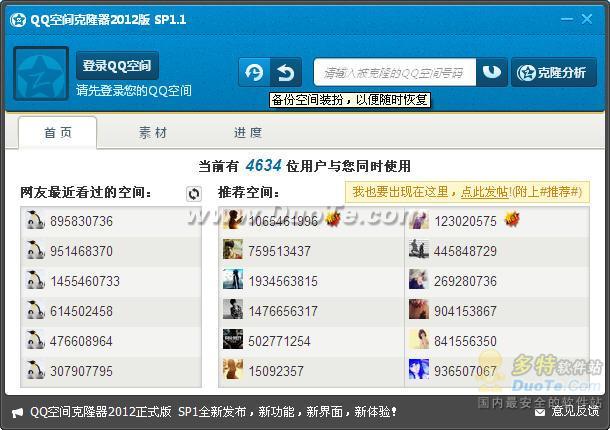
Task: Click avatar thumbnail beside 904153867
Action: point(419,309)
